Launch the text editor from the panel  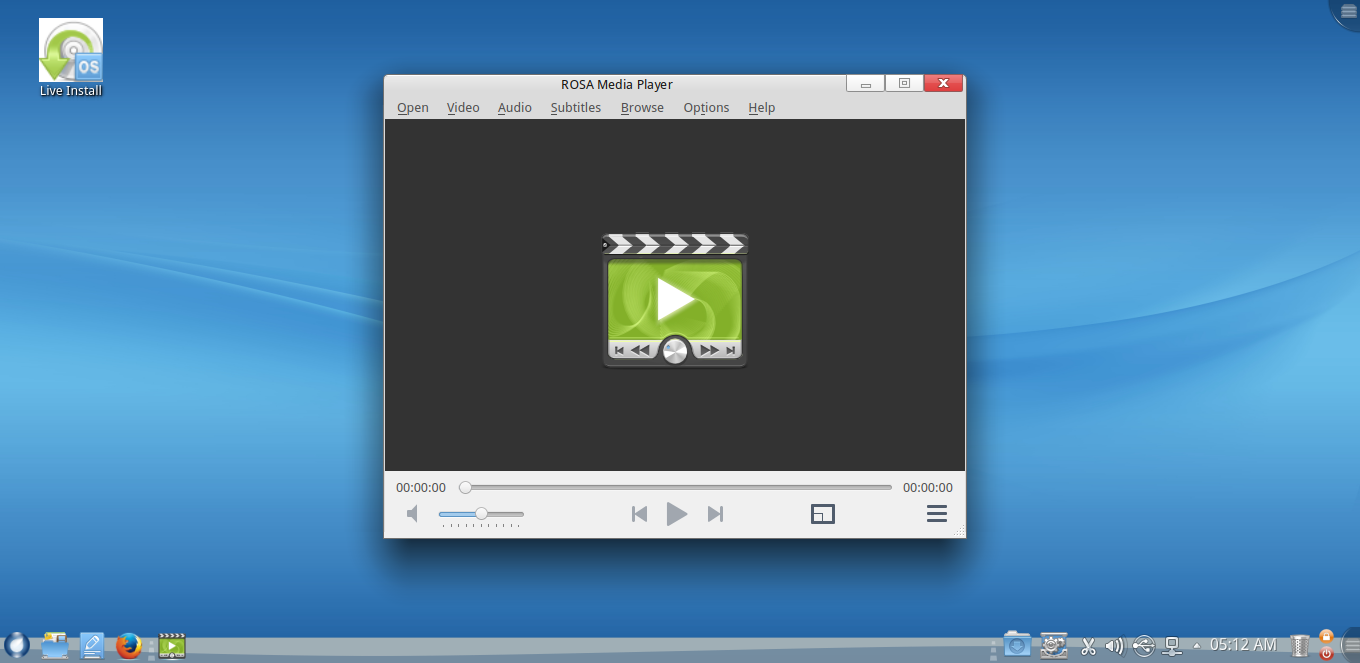(92, 646)
